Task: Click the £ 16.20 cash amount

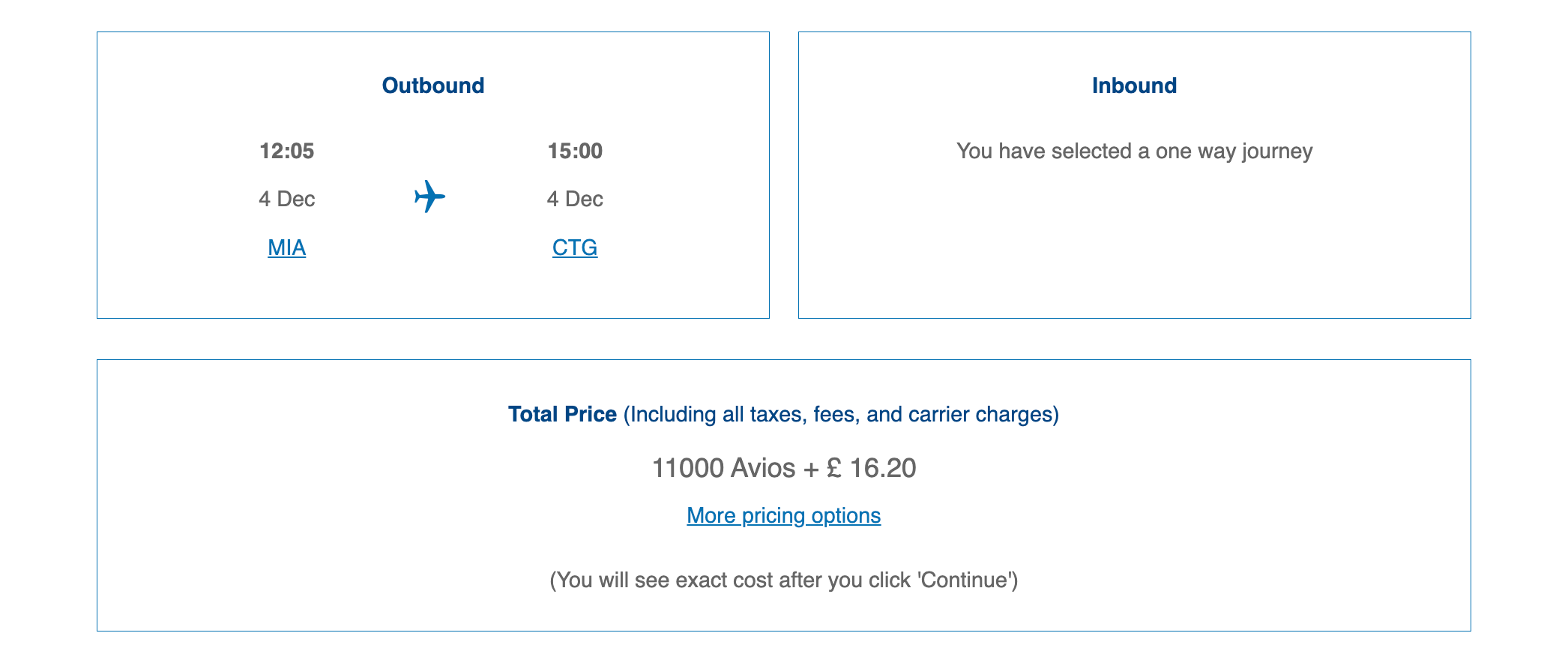Action: [871, 468]
